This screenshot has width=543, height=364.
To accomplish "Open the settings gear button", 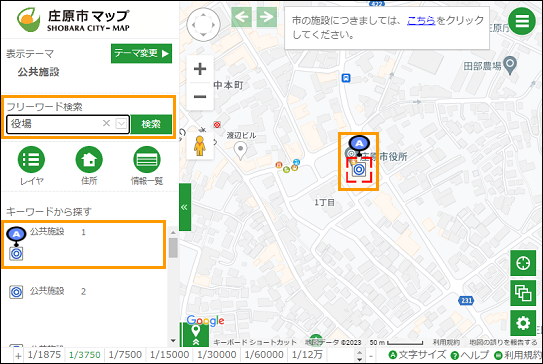I will (x=523, y=323).
